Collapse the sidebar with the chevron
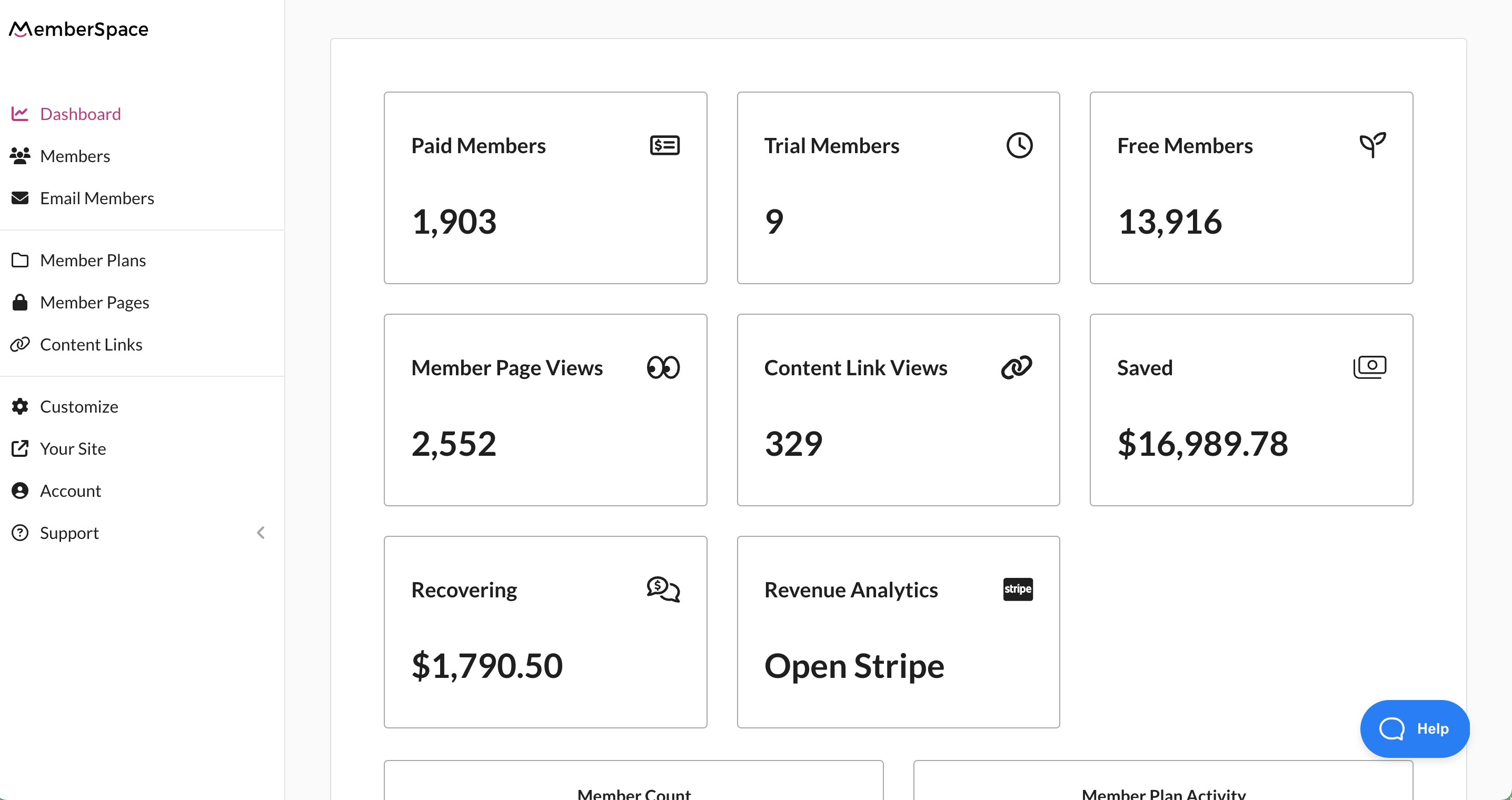Viewport: 1512px width, 800px height. pos(261,533)
